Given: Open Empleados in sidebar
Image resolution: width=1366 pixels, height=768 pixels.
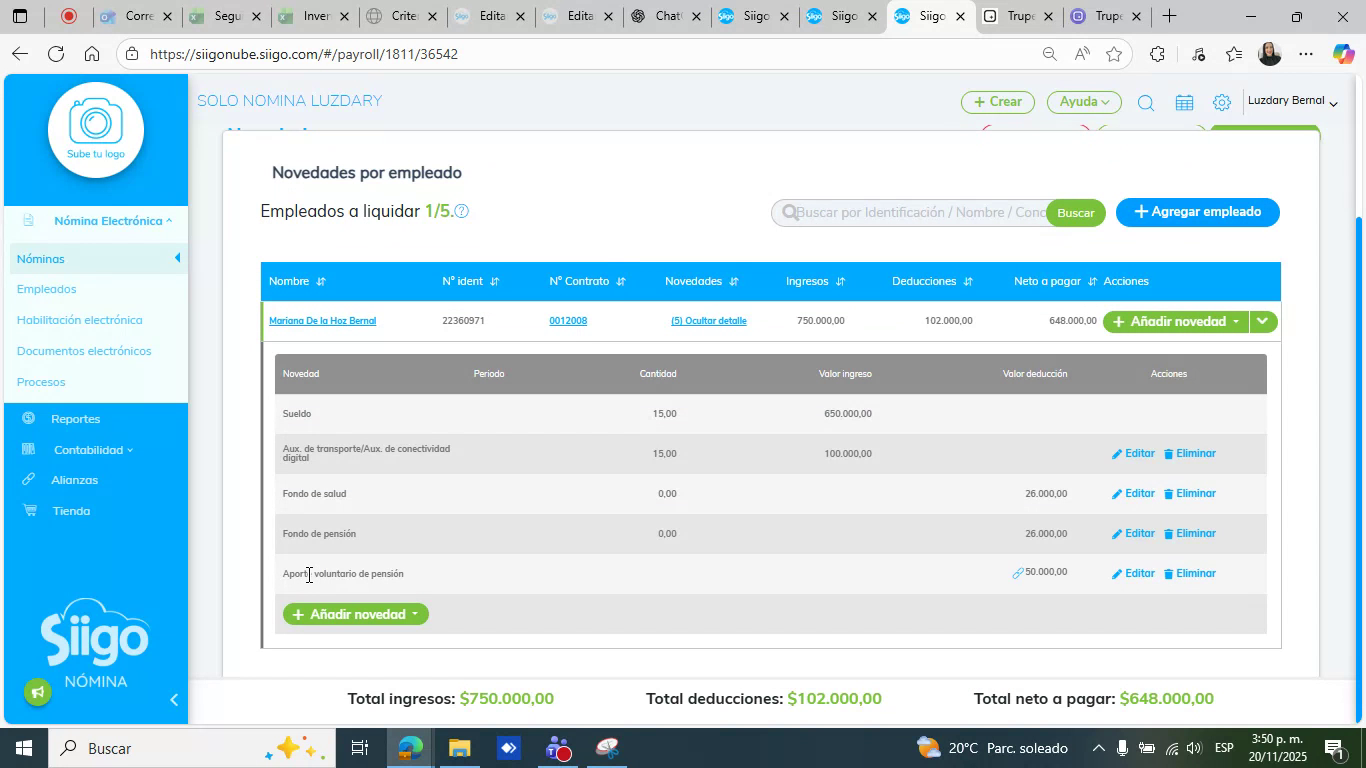Looking at the screenshot, I should point(47,289).
